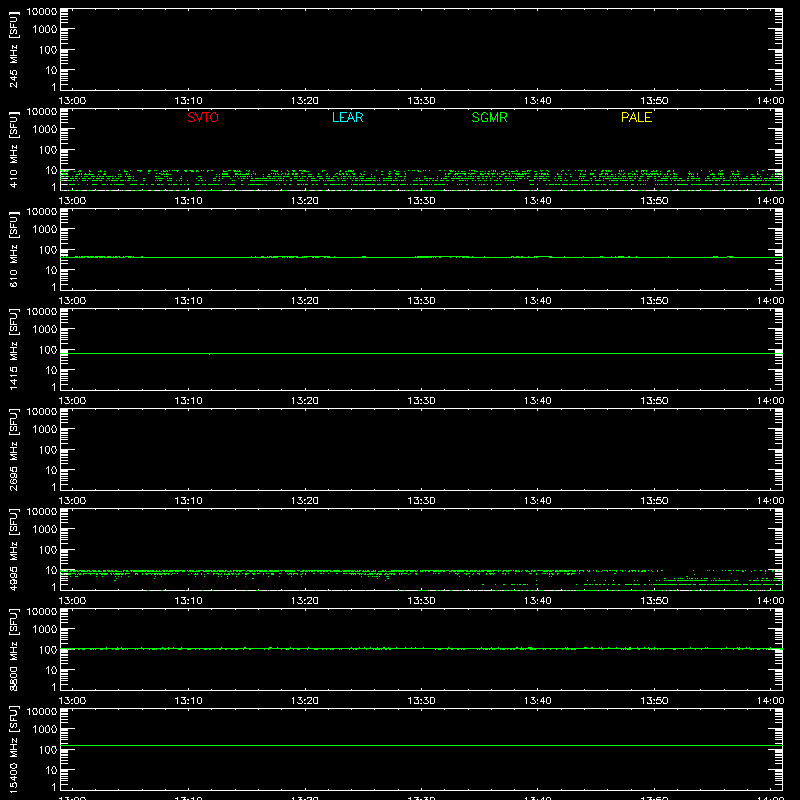Select the 610 MHz [SFU] axis title
Screen dimensions: 800x800
(x=13, y=249)
